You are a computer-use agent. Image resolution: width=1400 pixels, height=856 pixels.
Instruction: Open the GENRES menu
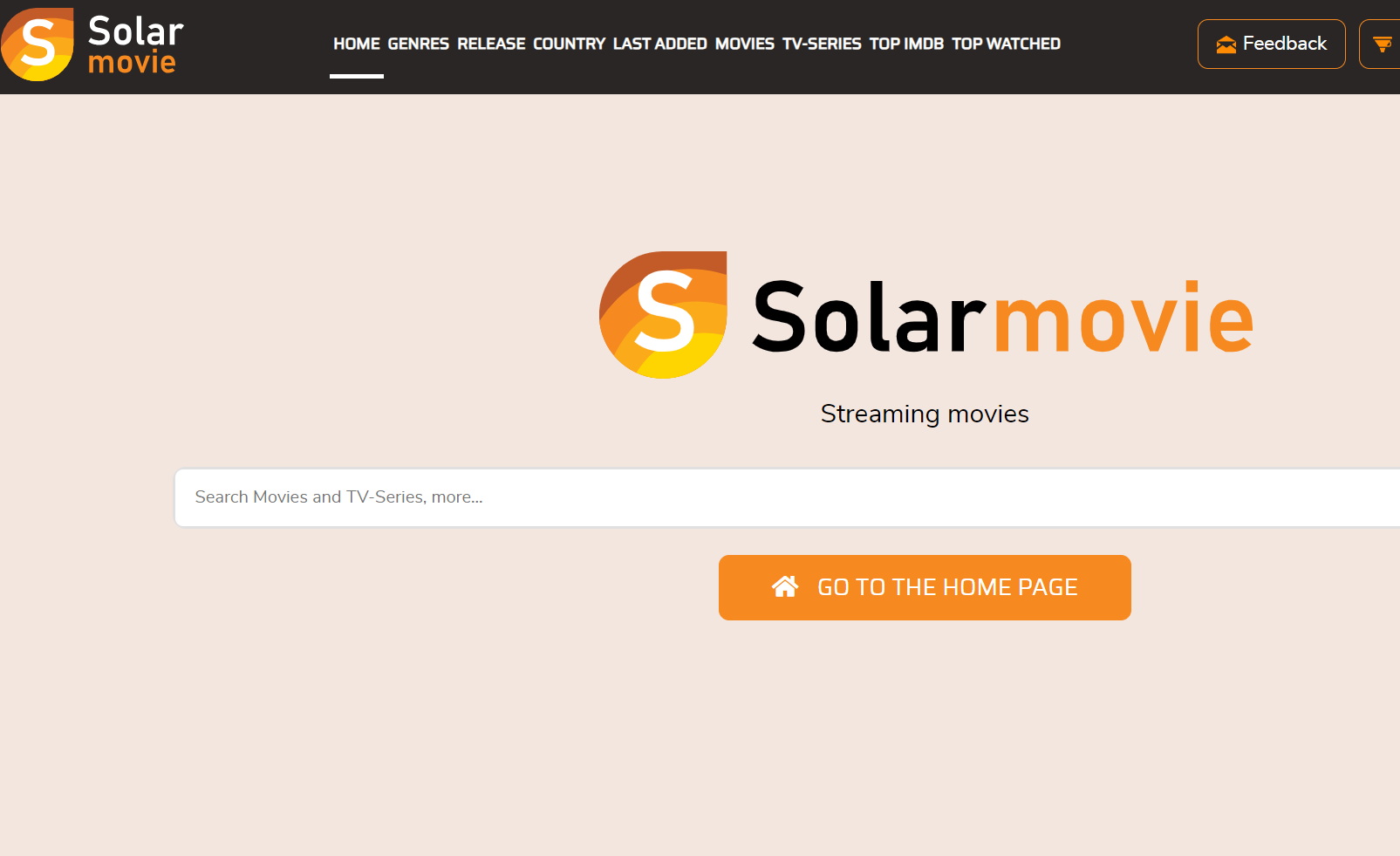click(419, 44)
